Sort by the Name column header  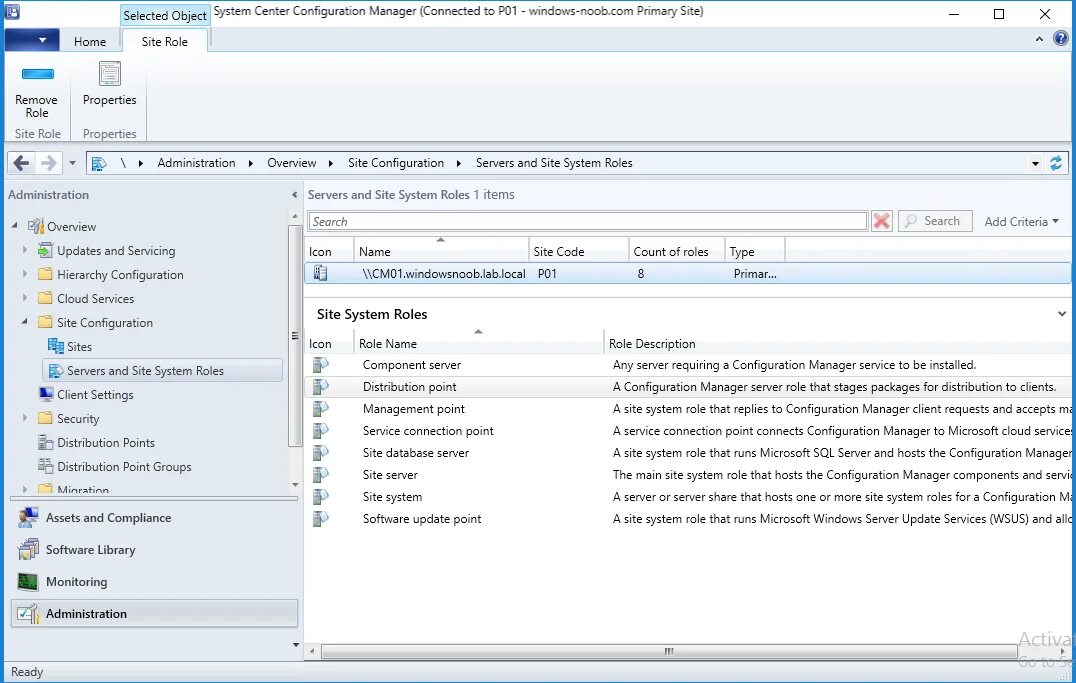point(441,251)
